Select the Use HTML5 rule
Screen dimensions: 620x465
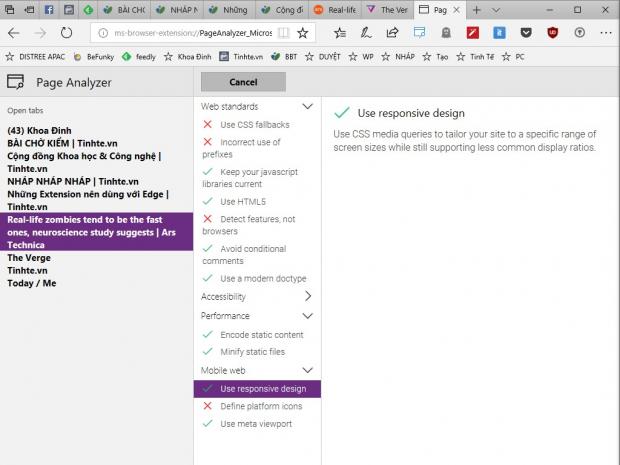coord(242,201)
